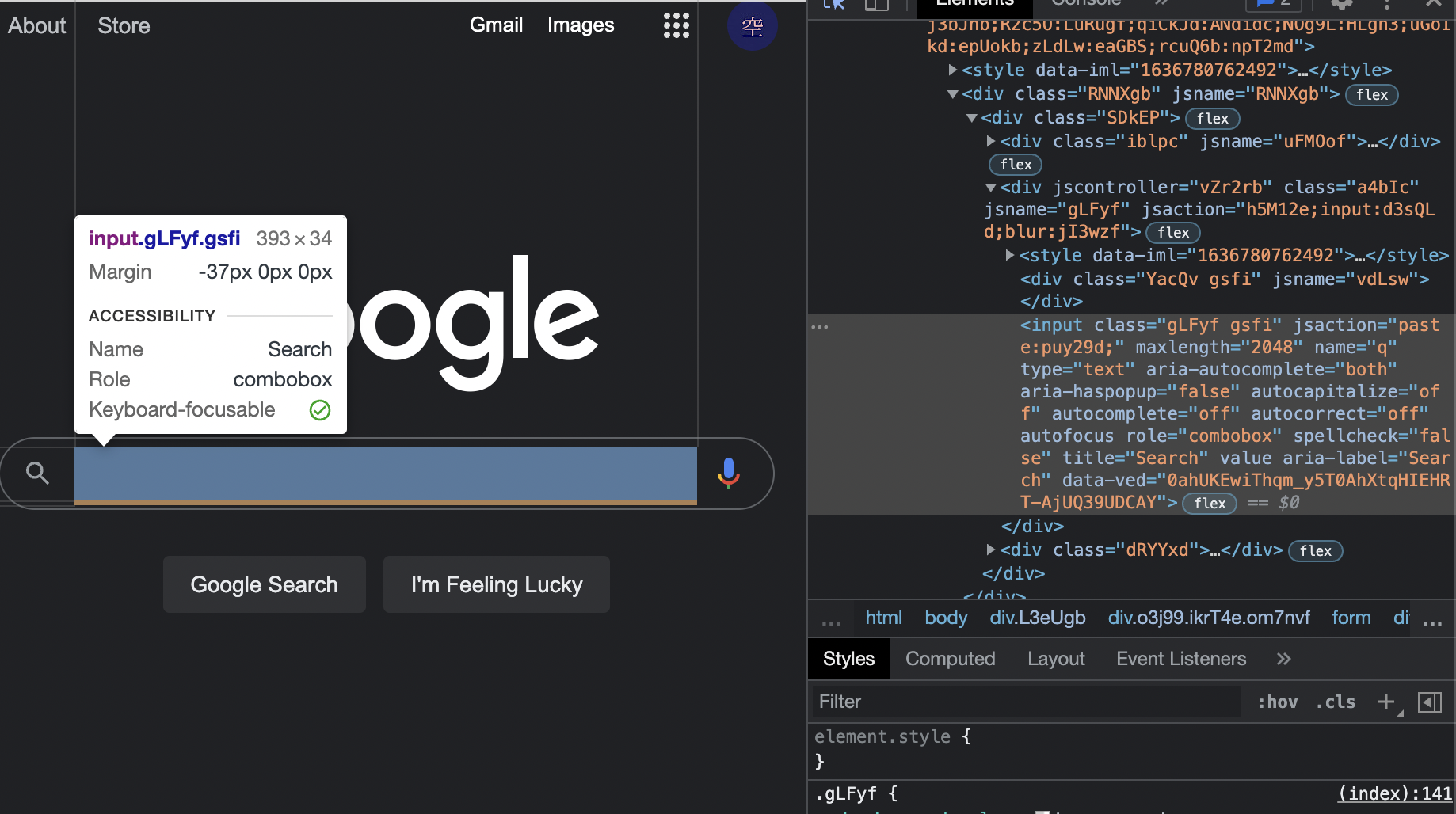The height and width of the screenshot is (814, 1456).
Task: Add new style rule with plus icon
Action: click(1385, 702)
